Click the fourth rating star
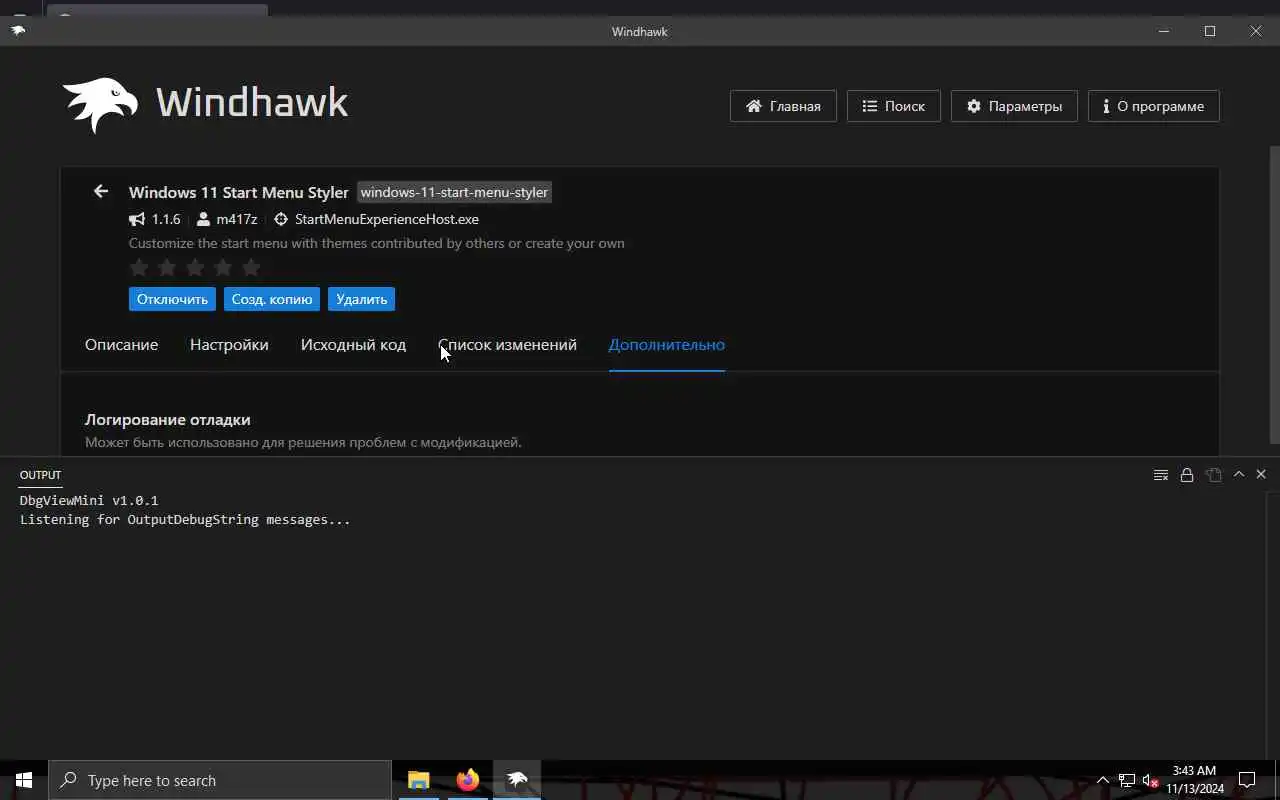1280x800 pixels. (x=223, y=267)
